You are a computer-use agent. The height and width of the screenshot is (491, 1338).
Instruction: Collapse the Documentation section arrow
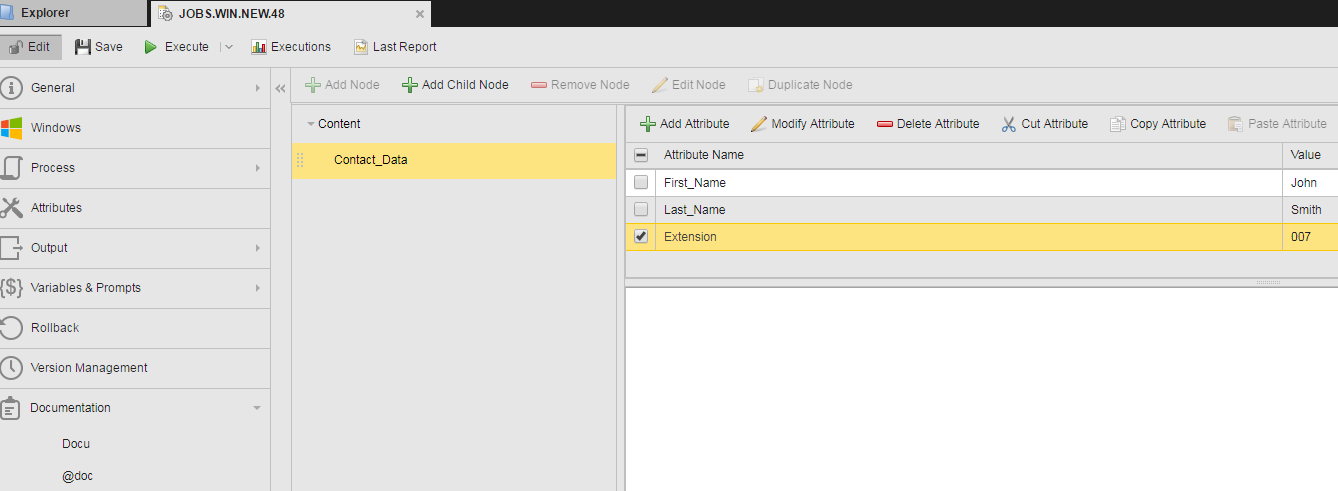tap(257, 408)
